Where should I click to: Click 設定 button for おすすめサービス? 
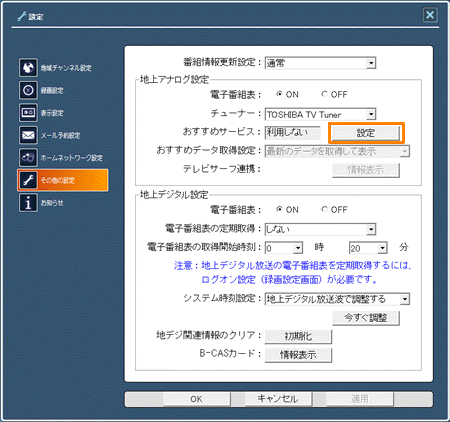pyautogui.click(x=366, y=133)
